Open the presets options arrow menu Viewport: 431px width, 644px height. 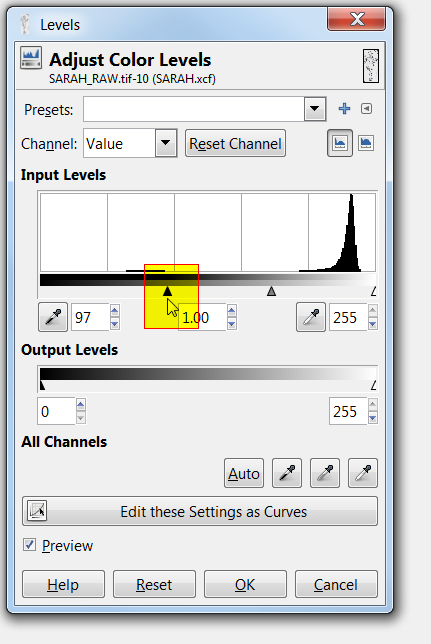pyautogui.click(x=366, y=109)
